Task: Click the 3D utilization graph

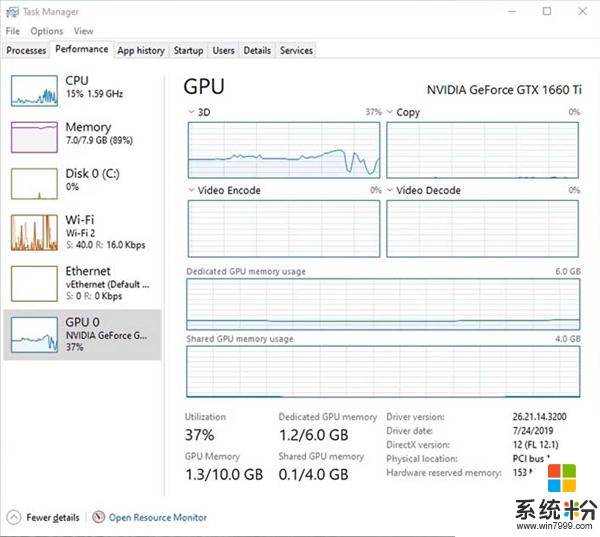Action: pyautogui.click(x=284, y=150)
